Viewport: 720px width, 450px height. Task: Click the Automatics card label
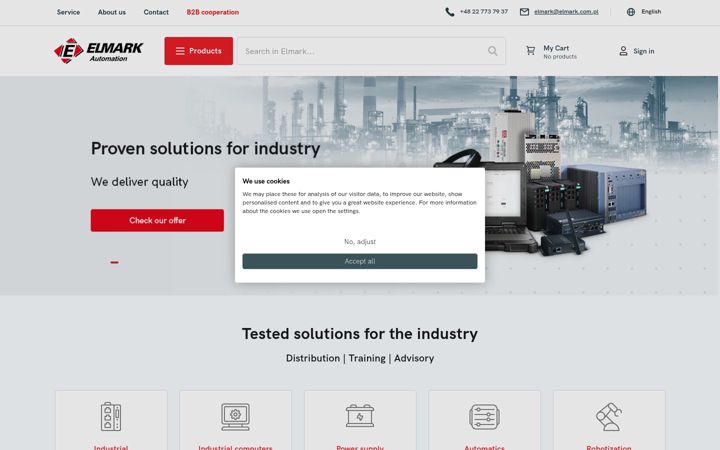click(x=484, y=447)
